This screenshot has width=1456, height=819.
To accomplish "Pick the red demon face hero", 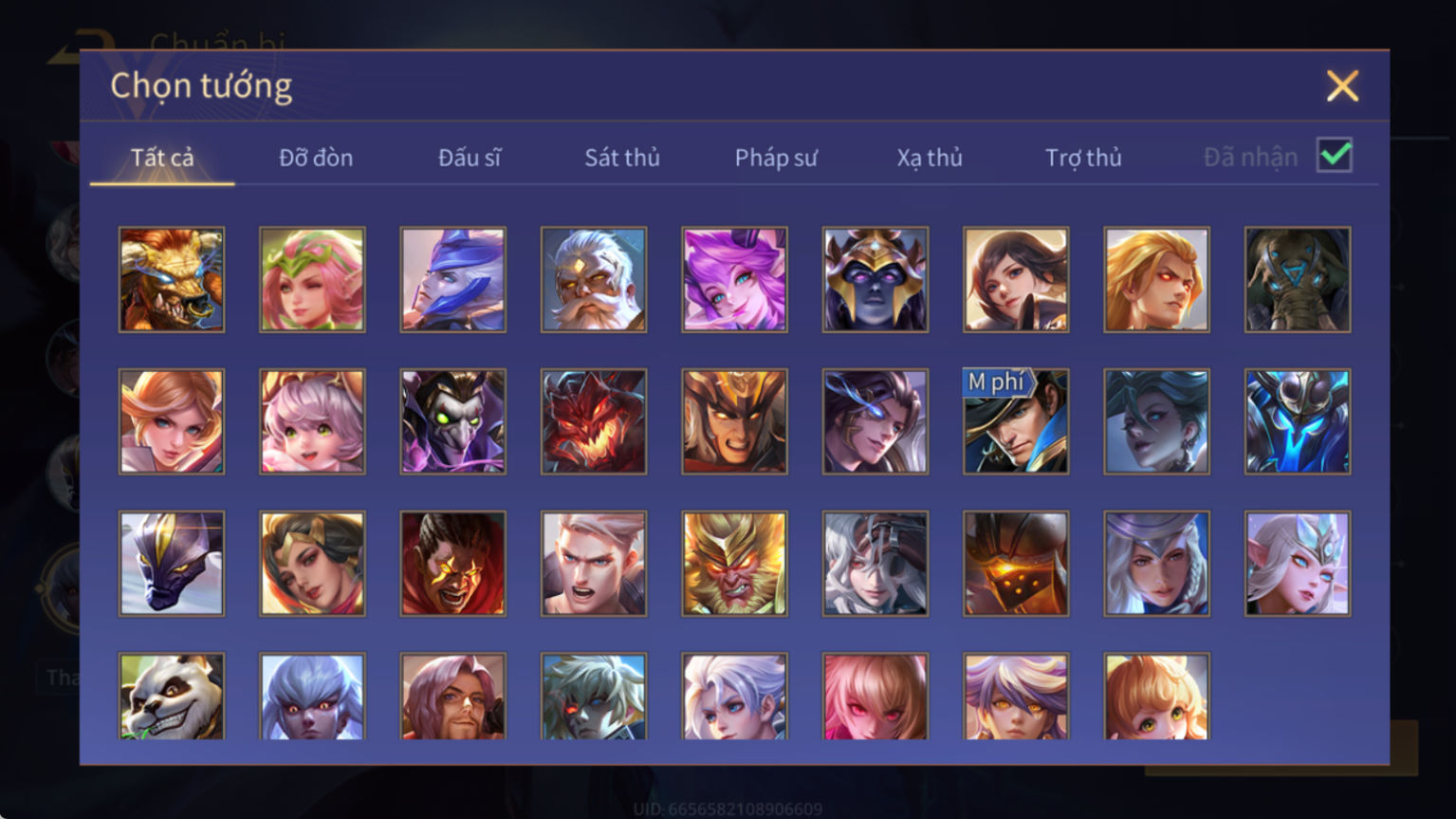I will tap(594, 421).
